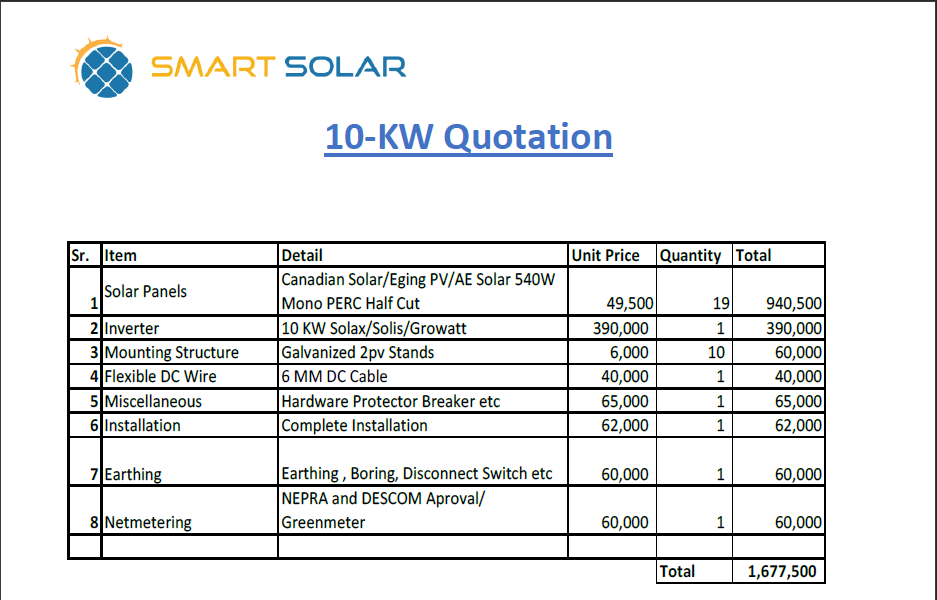Click NEPRA and DESCOM Aproval text
Viewport: 937px width, 600px height.
pyautogui.click(x=383, y=498)
